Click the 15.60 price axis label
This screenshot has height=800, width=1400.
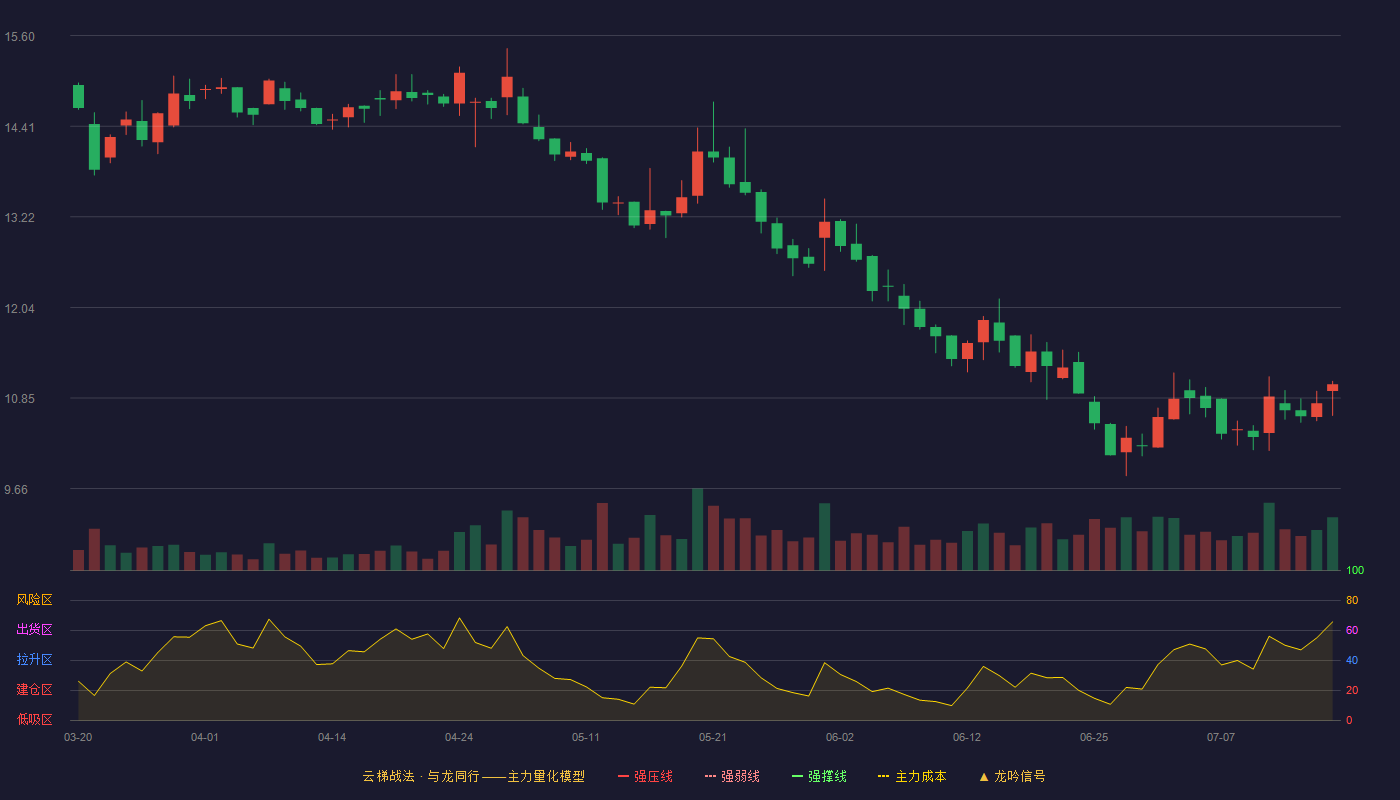pyautogui.click(x=19, y=37)
